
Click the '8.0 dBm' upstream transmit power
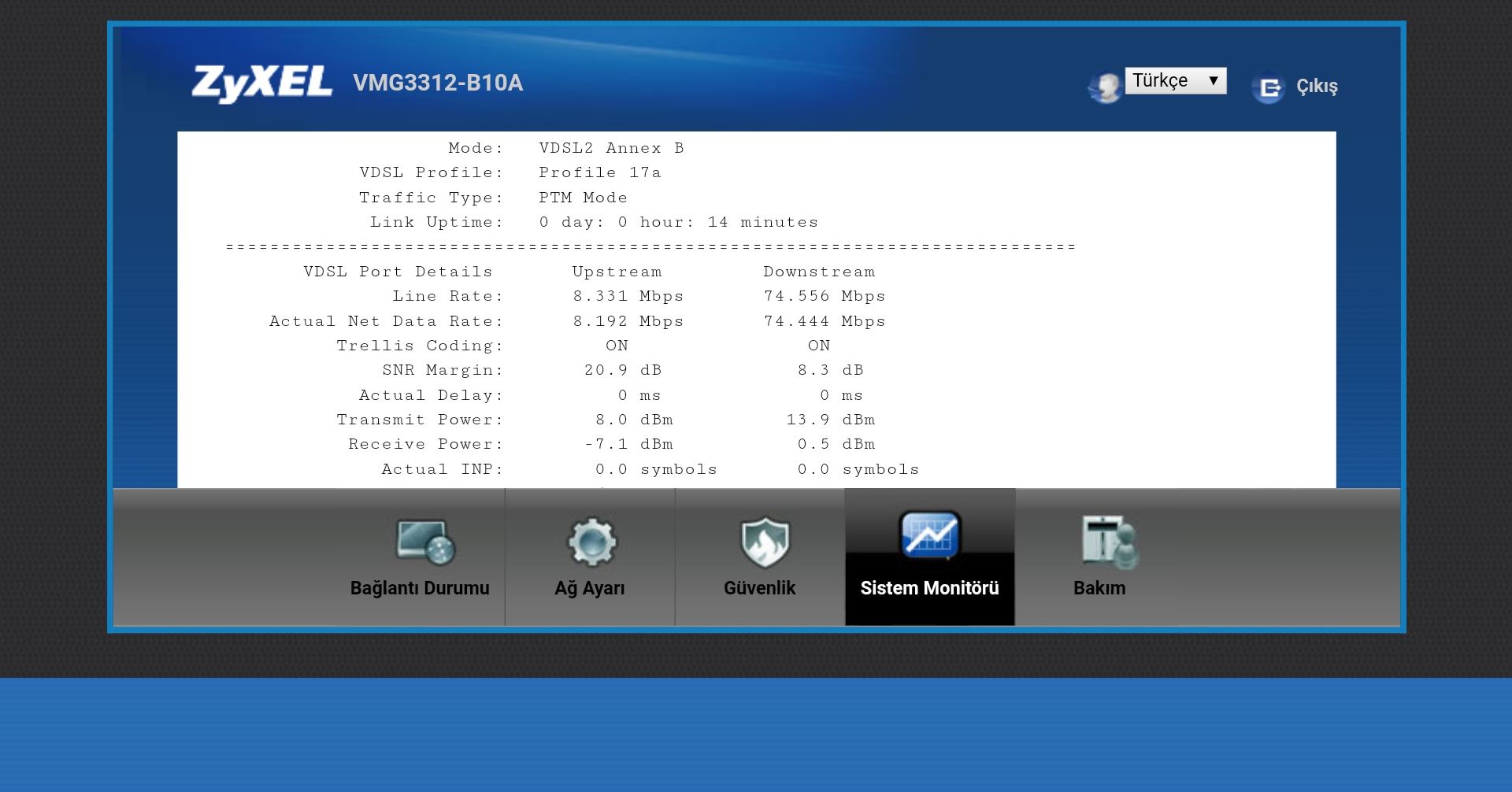[634, 420]
